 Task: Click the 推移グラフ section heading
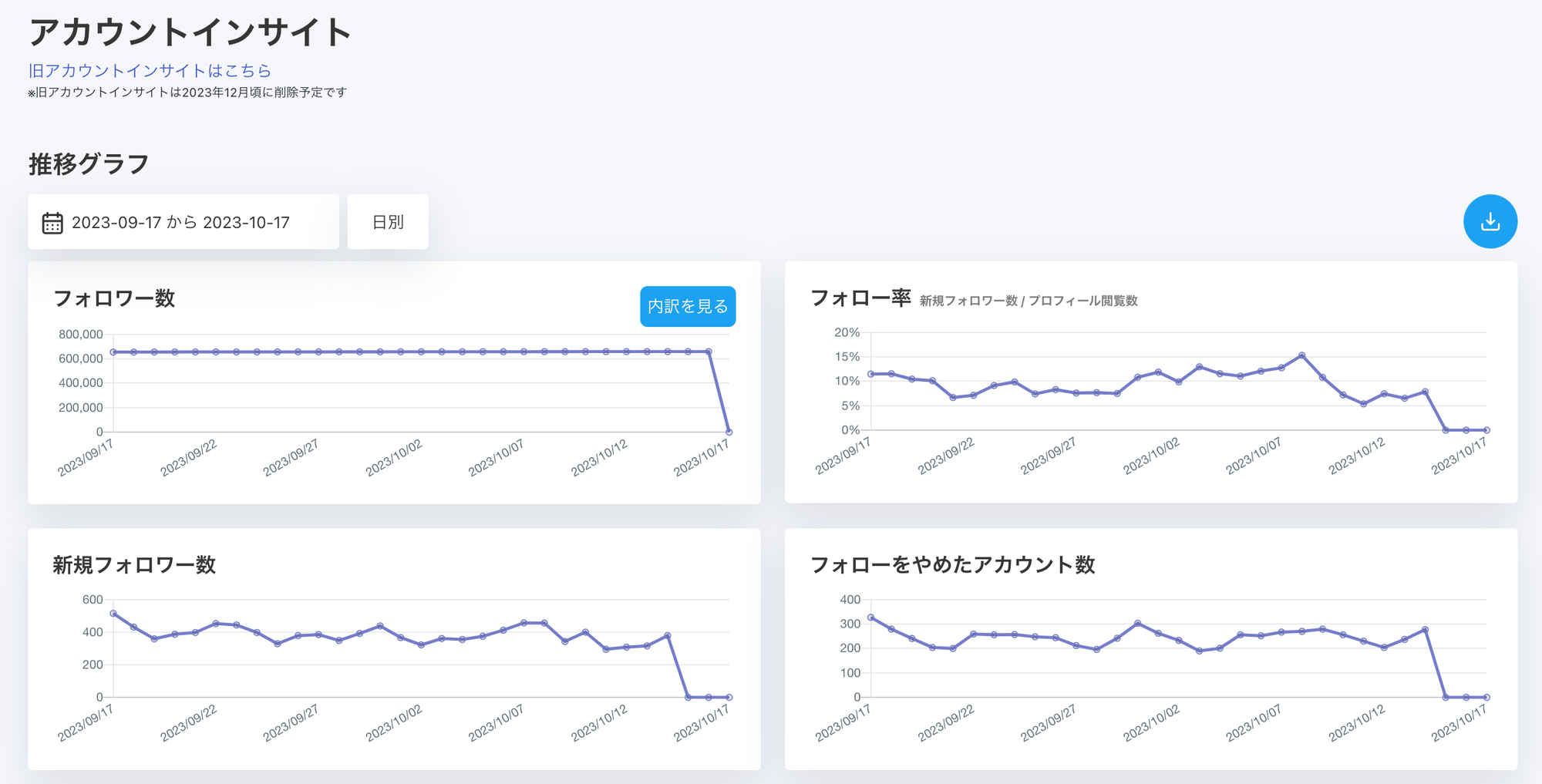89,164
